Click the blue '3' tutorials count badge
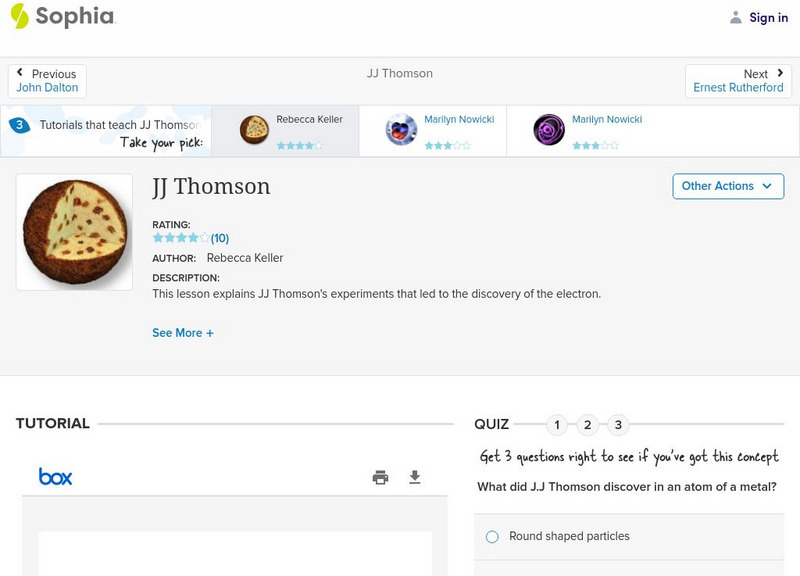Viewport: 800px width, 576px height. pos(17,124)
